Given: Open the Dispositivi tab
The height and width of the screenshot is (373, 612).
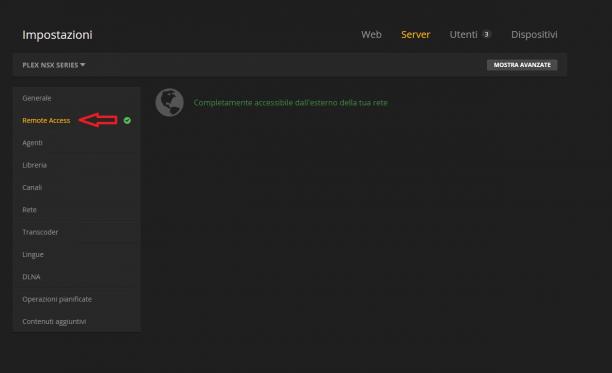Looking at the screenshot, I should (534, 34).
